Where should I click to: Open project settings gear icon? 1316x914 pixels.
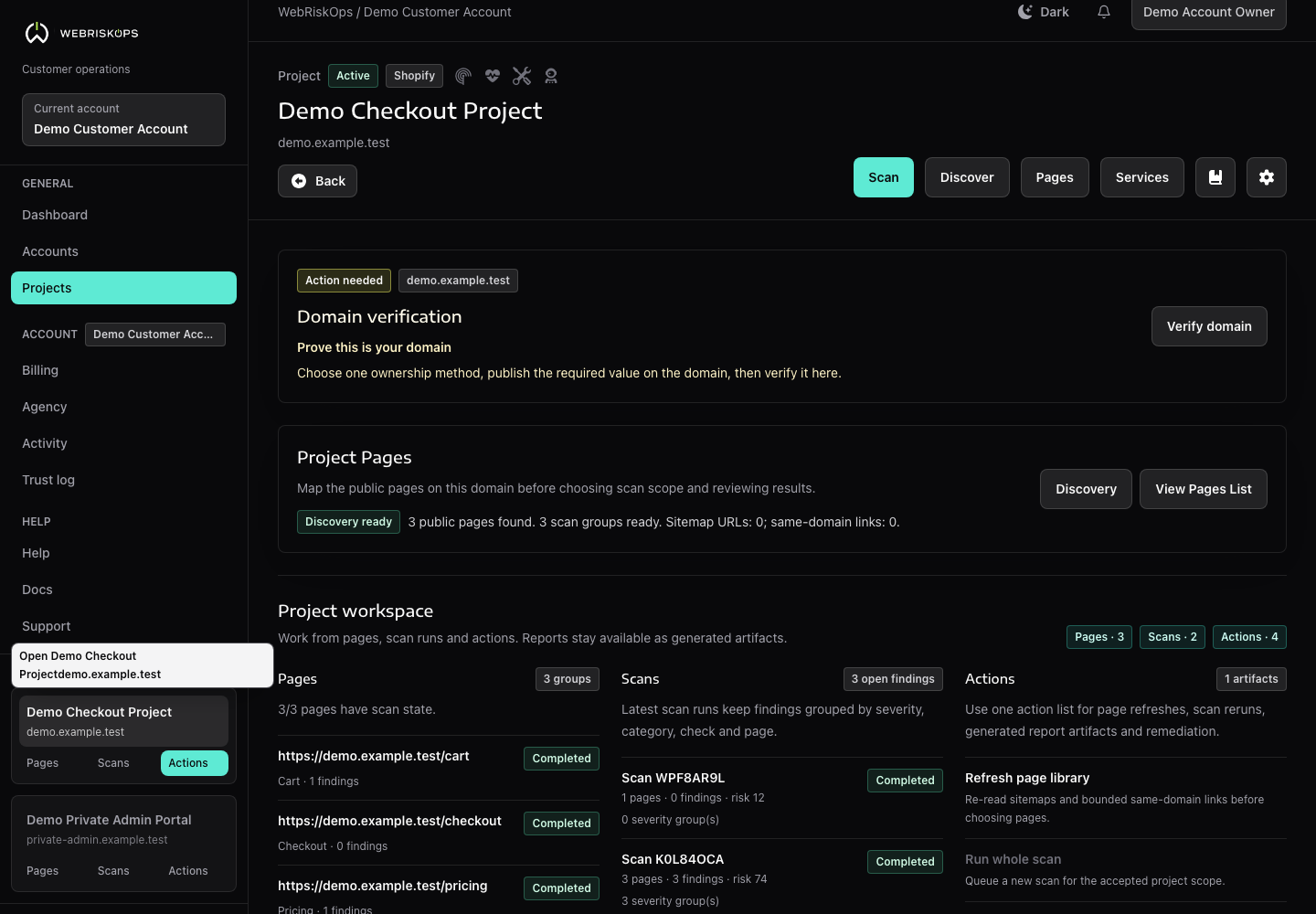(1267, 177)
